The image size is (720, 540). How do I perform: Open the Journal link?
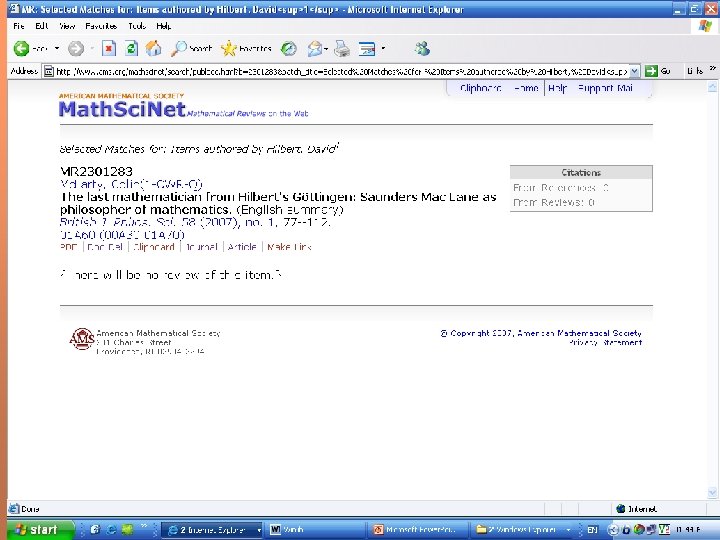pyautogui.click(x=201, y=247)
